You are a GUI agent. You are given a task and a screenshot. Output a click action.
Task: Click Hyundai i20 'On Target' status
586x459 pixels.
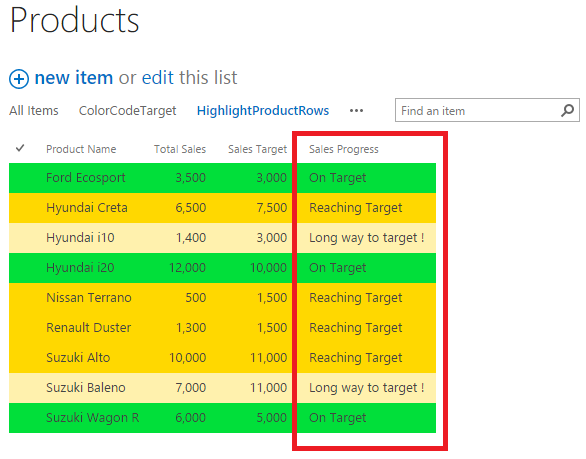[x=337, y=268]
